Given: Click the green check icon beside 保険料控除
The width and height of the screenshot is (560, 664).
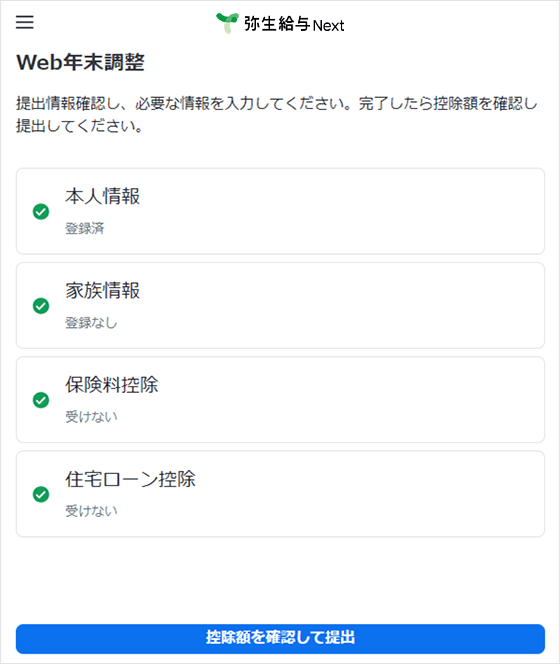Looking at the screenshot, I should 41,400.
